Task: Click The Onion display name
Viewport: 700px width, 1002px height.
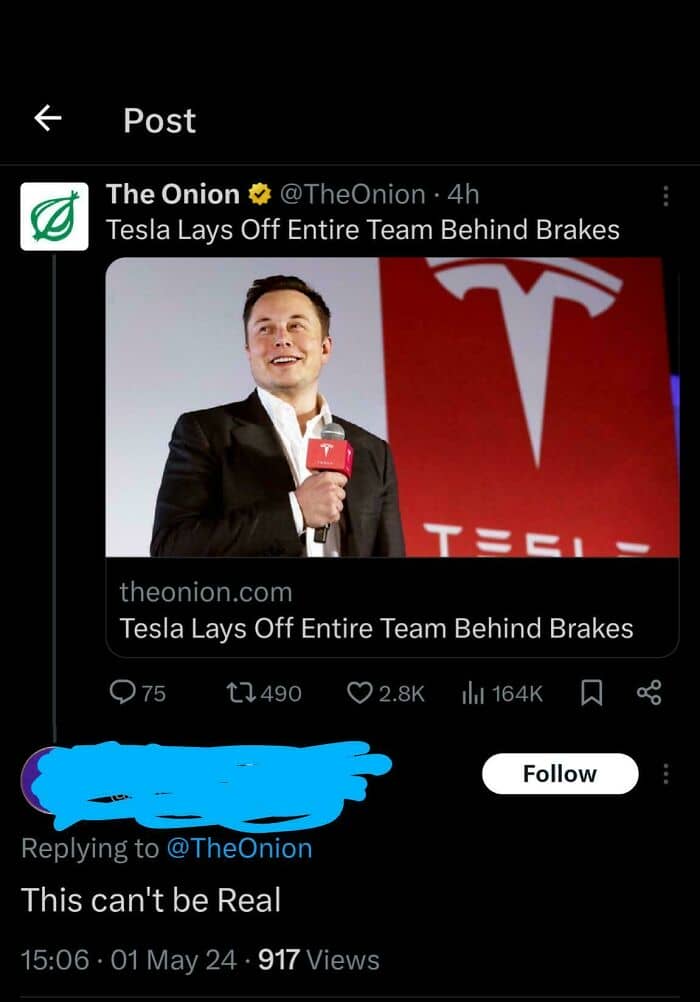Action: coord(173,194)
